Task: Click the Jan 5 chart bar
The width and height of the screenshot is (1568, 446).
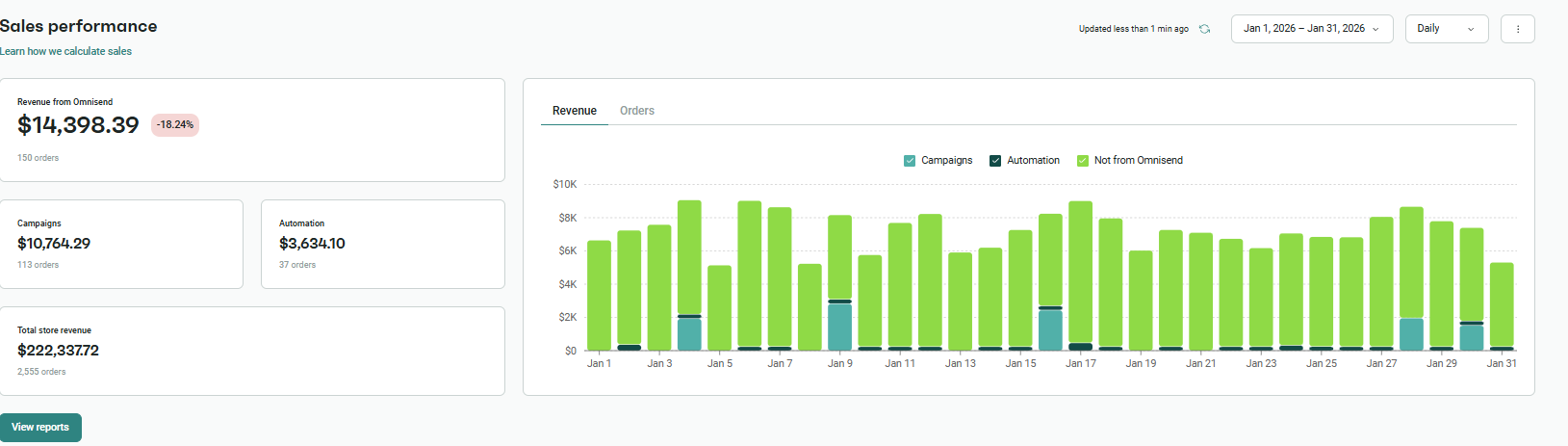Action: point(719,308)
